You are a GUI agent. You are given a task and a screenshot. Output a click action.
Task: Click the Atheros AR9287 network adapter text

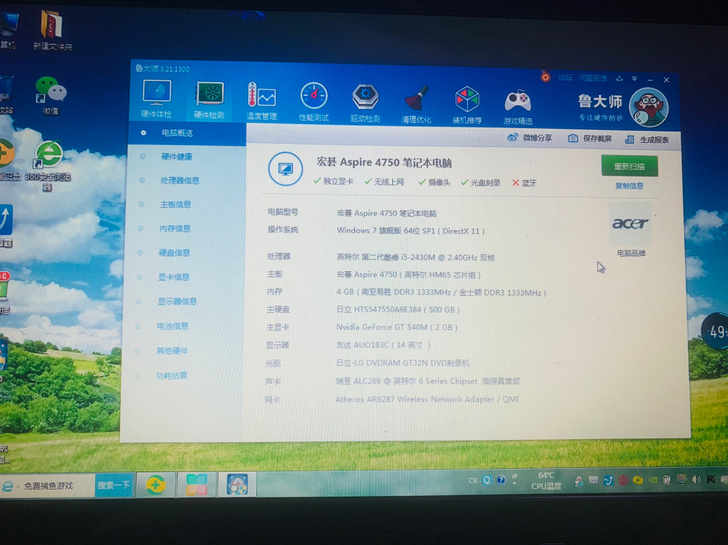pyautogui.click(x=427, y=399)
